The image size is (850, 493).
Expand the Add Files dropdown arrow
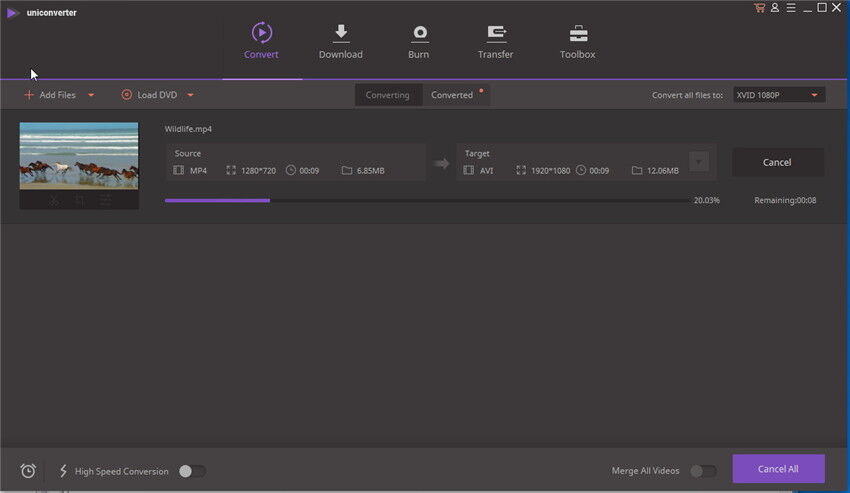91,95
